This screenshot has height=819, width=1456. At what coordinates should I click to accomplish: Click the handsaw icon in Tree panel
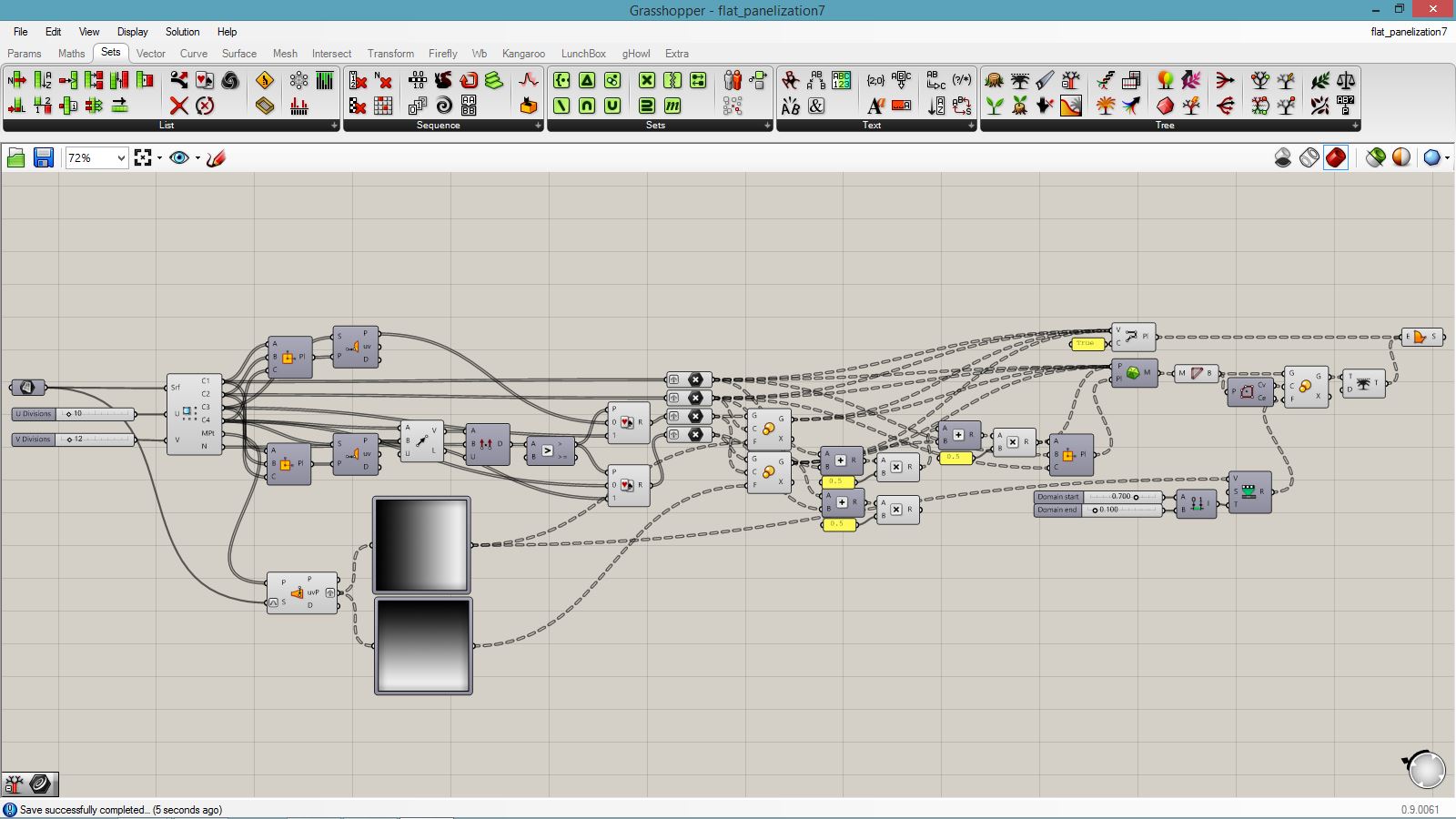[x=1045, y=80]
